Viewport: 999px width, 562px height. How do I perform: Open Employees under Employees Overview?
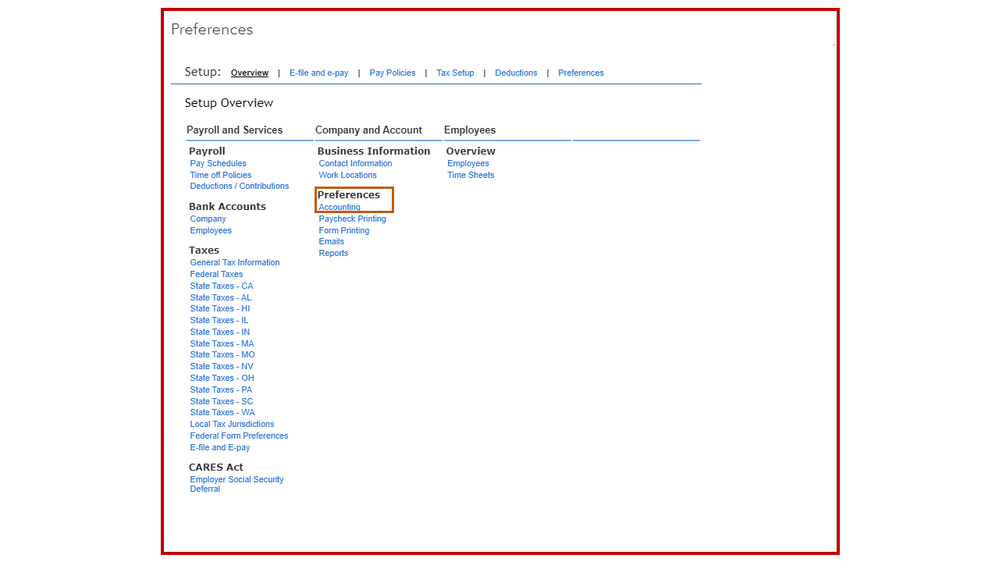(x=468, y=163)
